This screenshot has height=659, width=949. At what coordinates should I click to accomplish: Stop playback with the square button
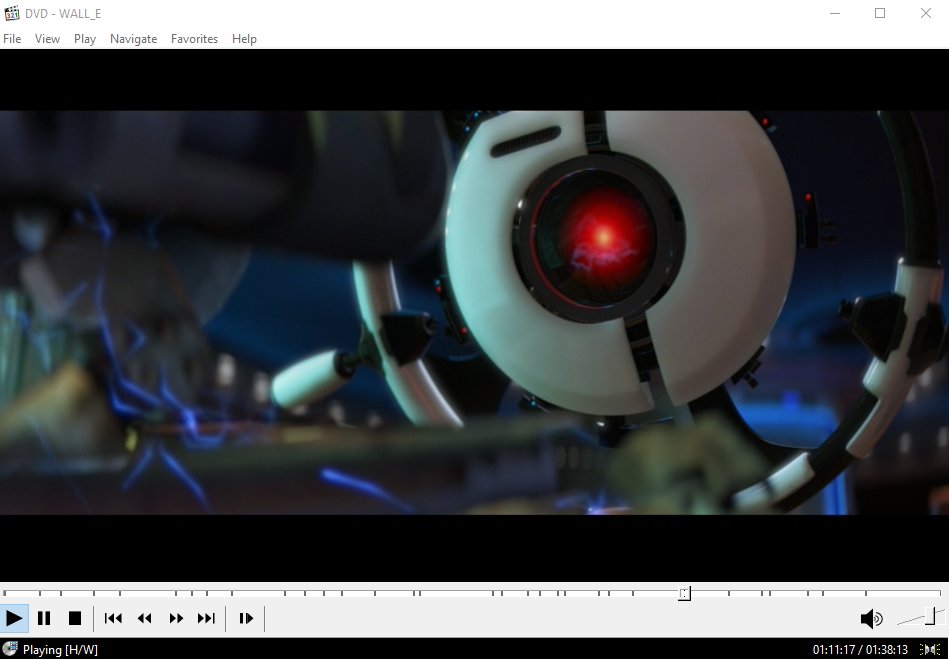[x=74, y=618]
